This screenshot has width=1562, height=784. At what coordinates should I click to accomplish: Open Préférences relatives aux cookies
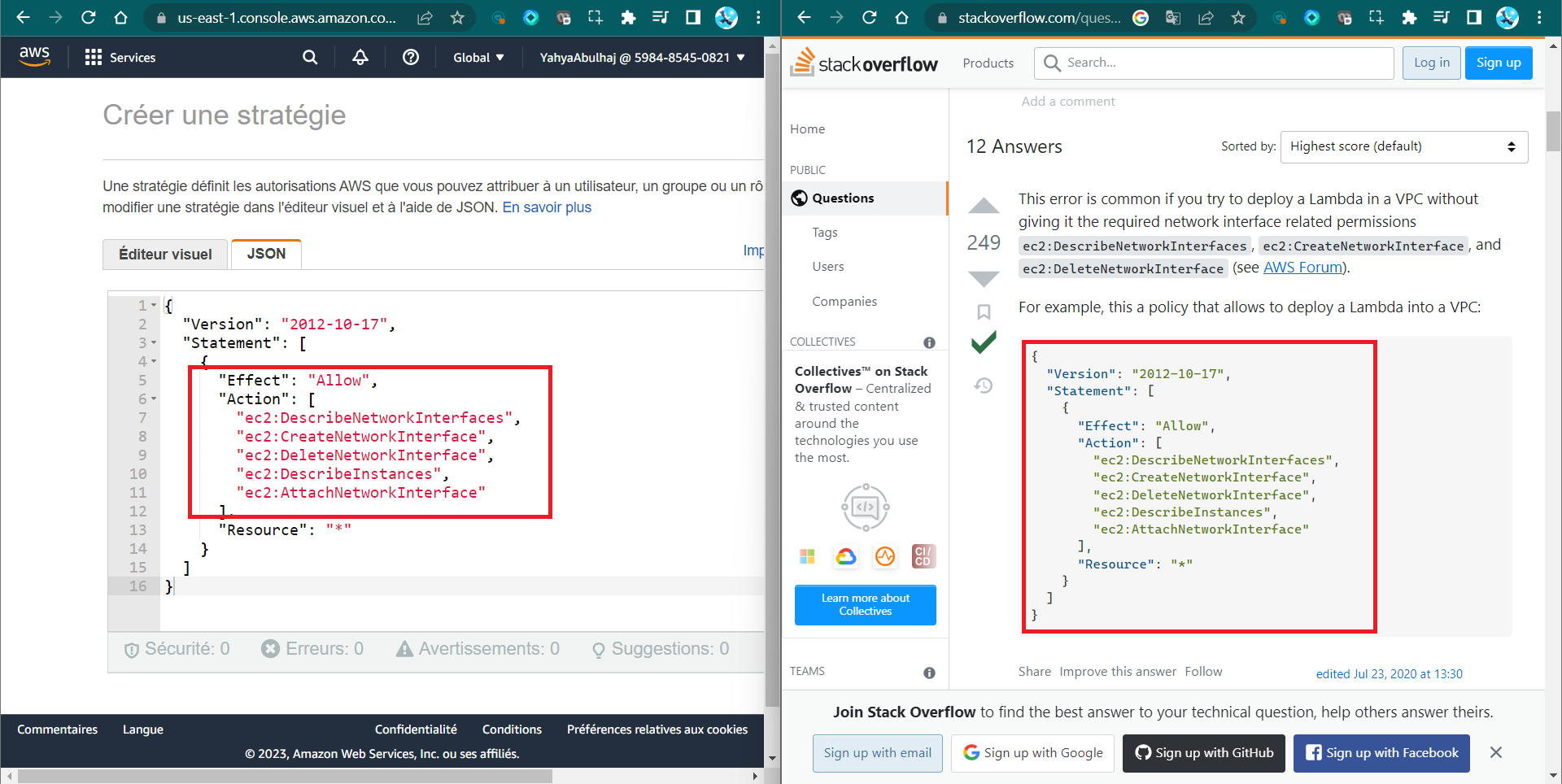click(x=657, y=730)
